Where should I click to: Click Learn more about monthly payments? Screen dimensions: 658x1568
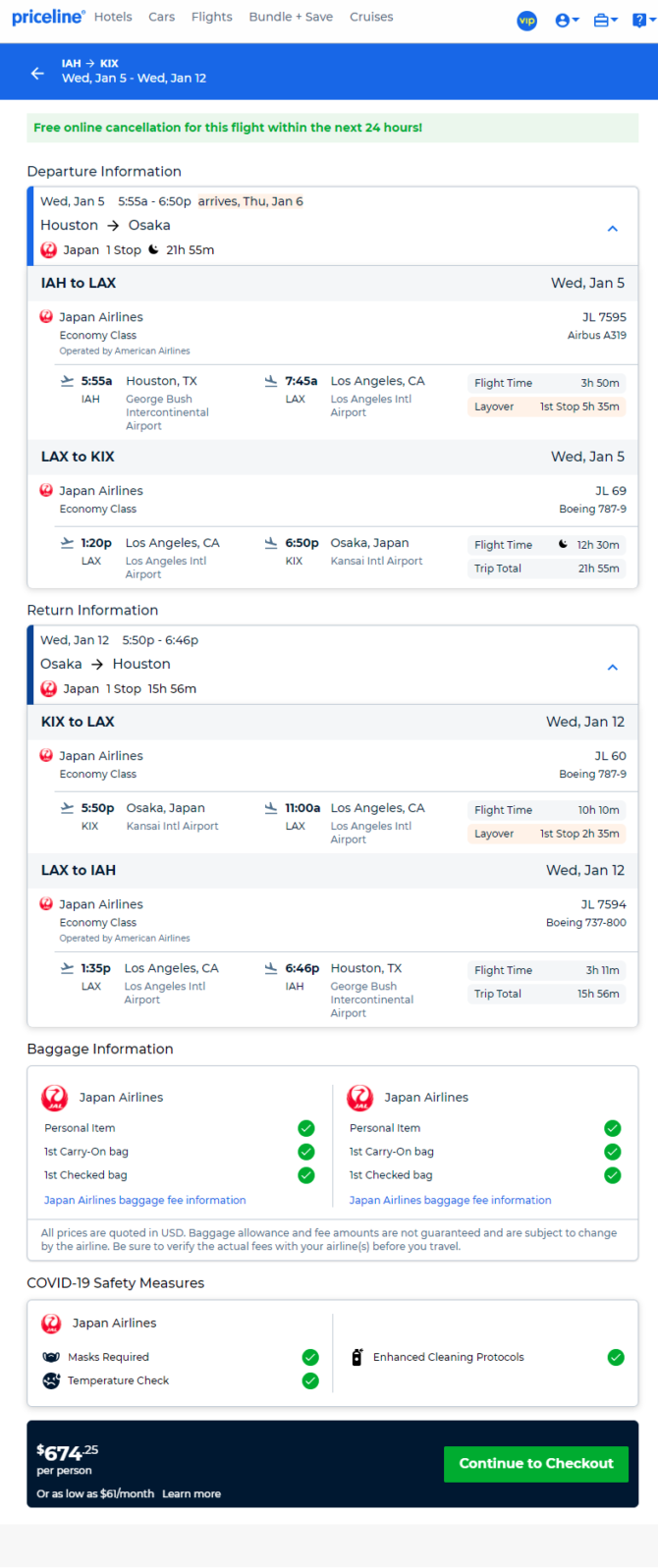click(x=192, y=1493)
